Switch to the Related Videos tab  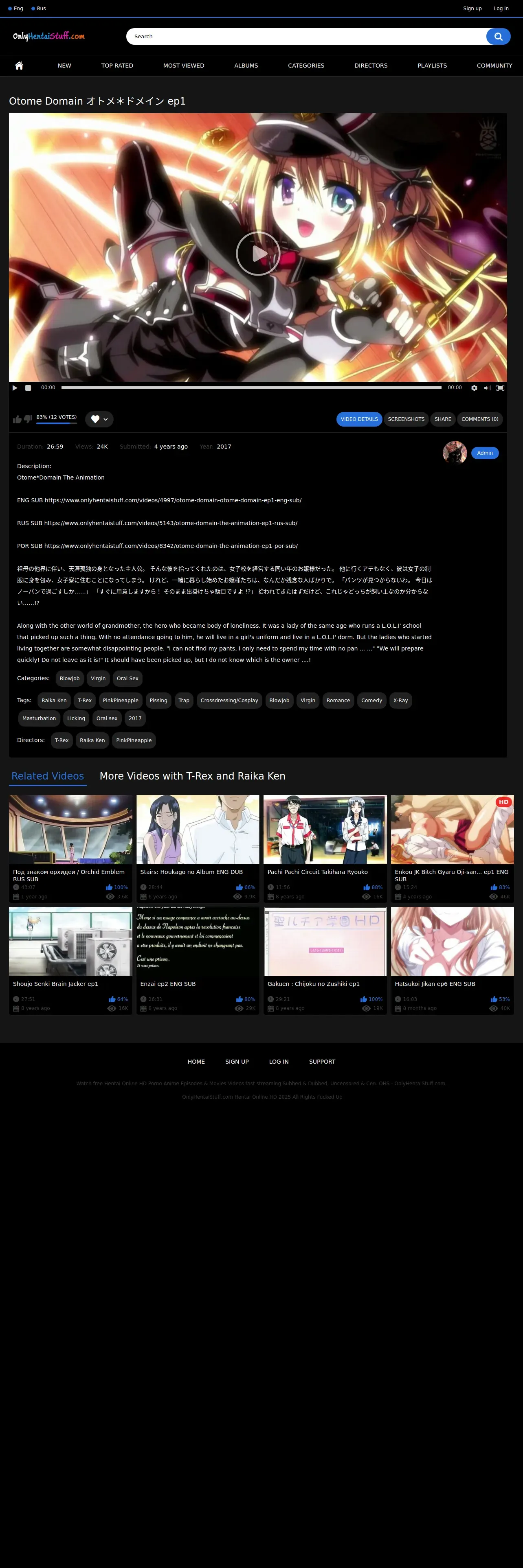coord(48,776)
